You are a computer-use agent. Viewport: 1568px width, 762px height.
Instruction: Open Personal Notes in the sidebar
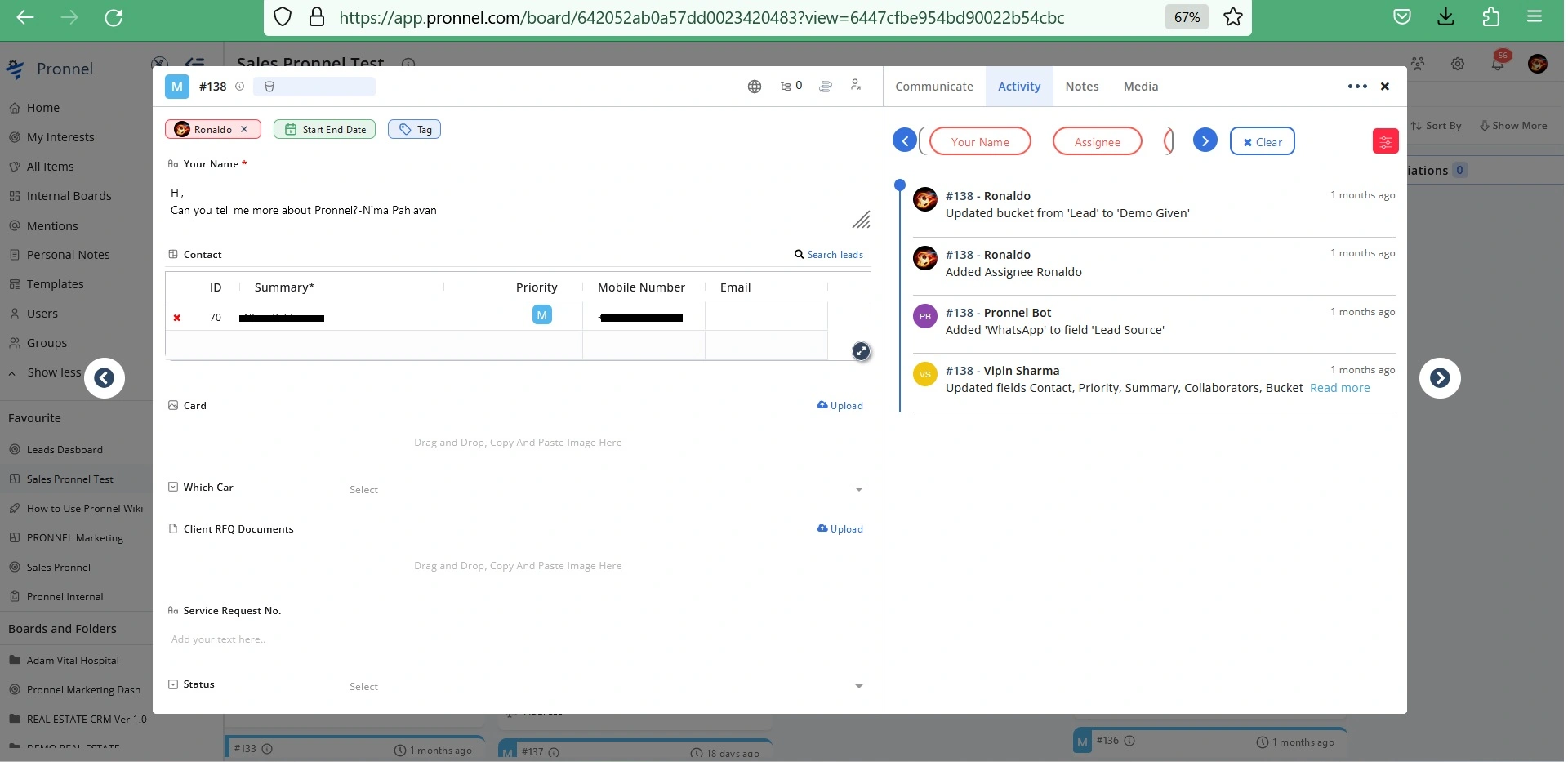click(68, 255)
